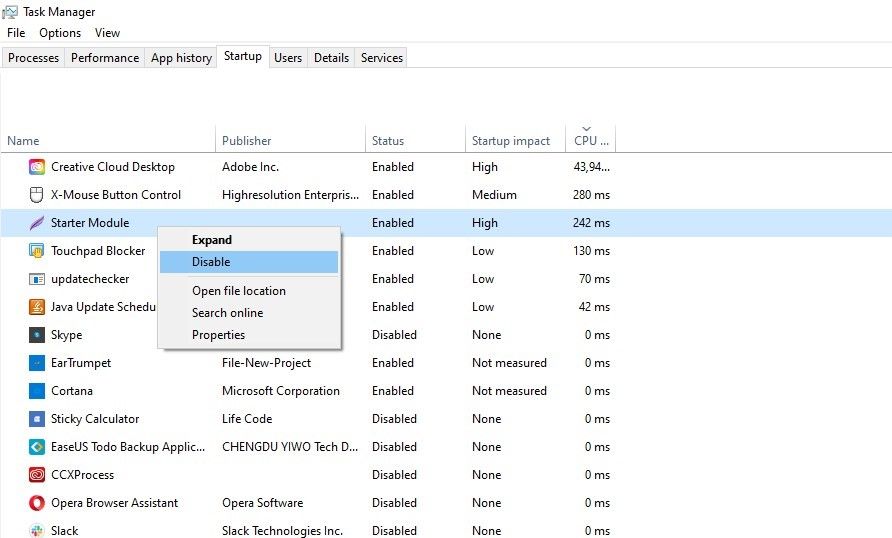Choose Expand in the context menu
Viewport: 892px width, 538px height.
(212, 240)
